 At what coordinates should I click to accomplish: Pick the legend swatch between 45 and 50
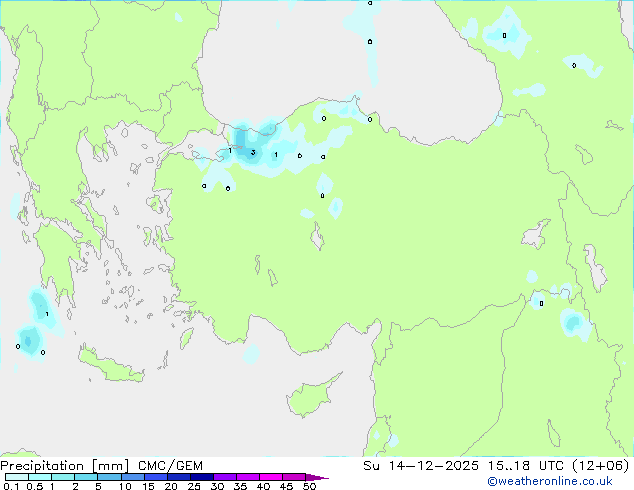297,477
